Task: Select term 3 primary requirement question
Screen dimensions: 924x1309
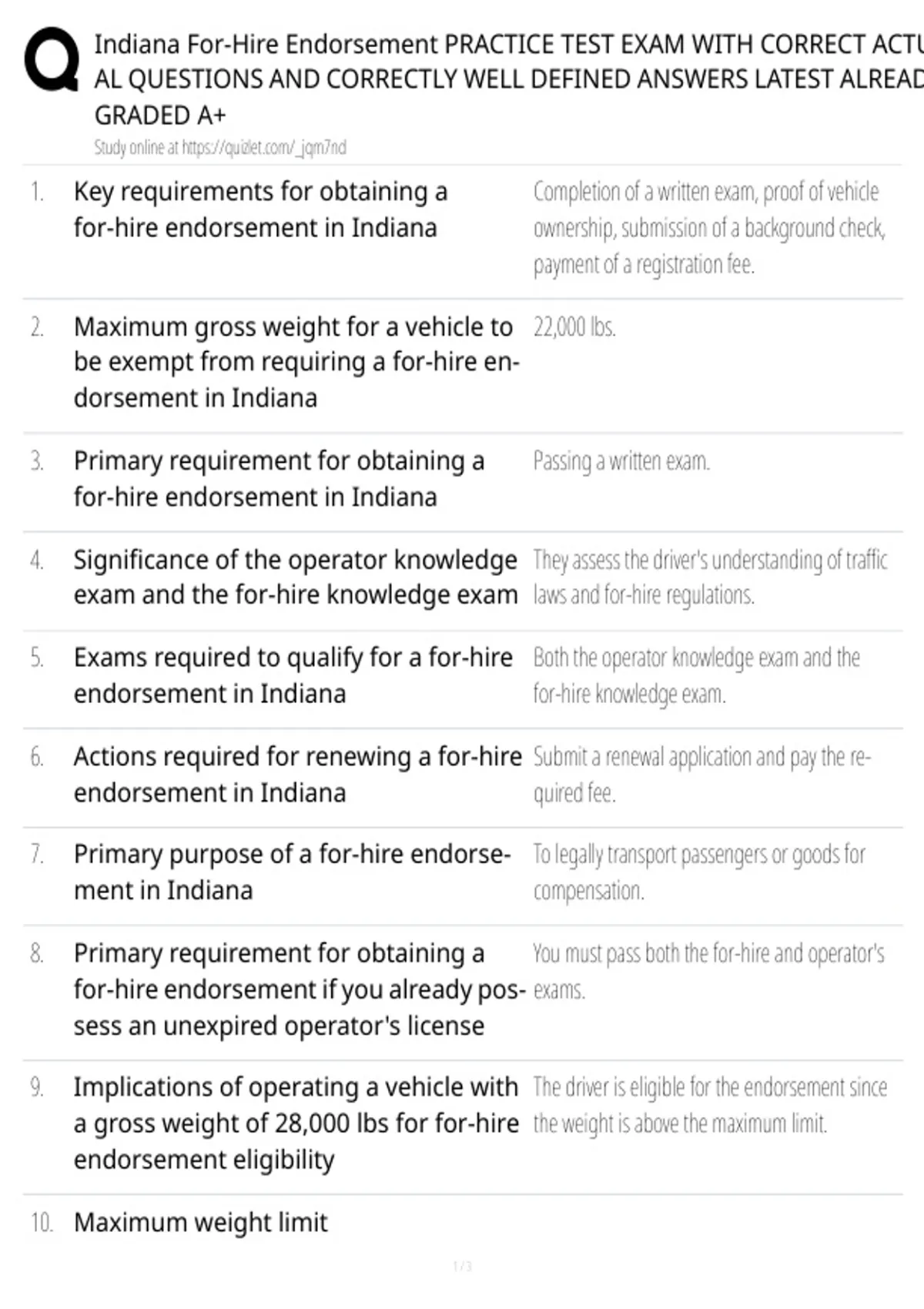Action: [279, 479]
